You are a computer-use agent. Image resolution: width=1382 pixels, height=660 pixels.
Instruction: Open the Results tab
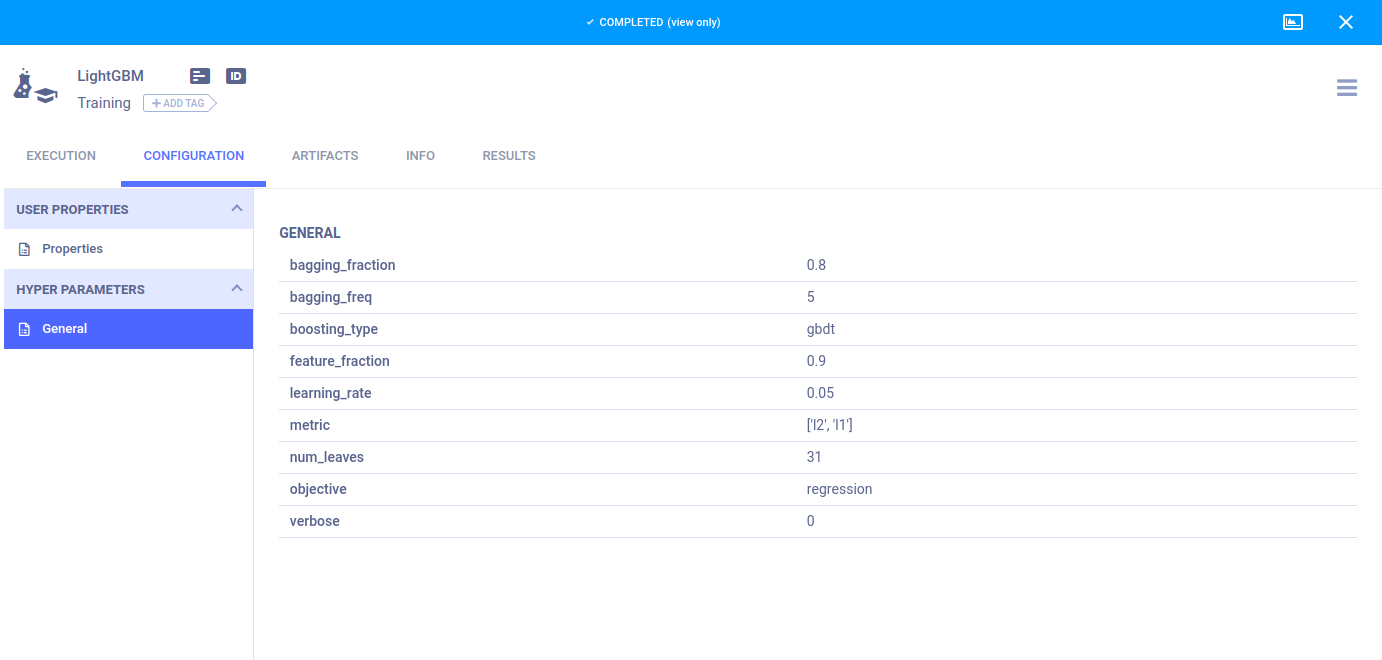509,156
